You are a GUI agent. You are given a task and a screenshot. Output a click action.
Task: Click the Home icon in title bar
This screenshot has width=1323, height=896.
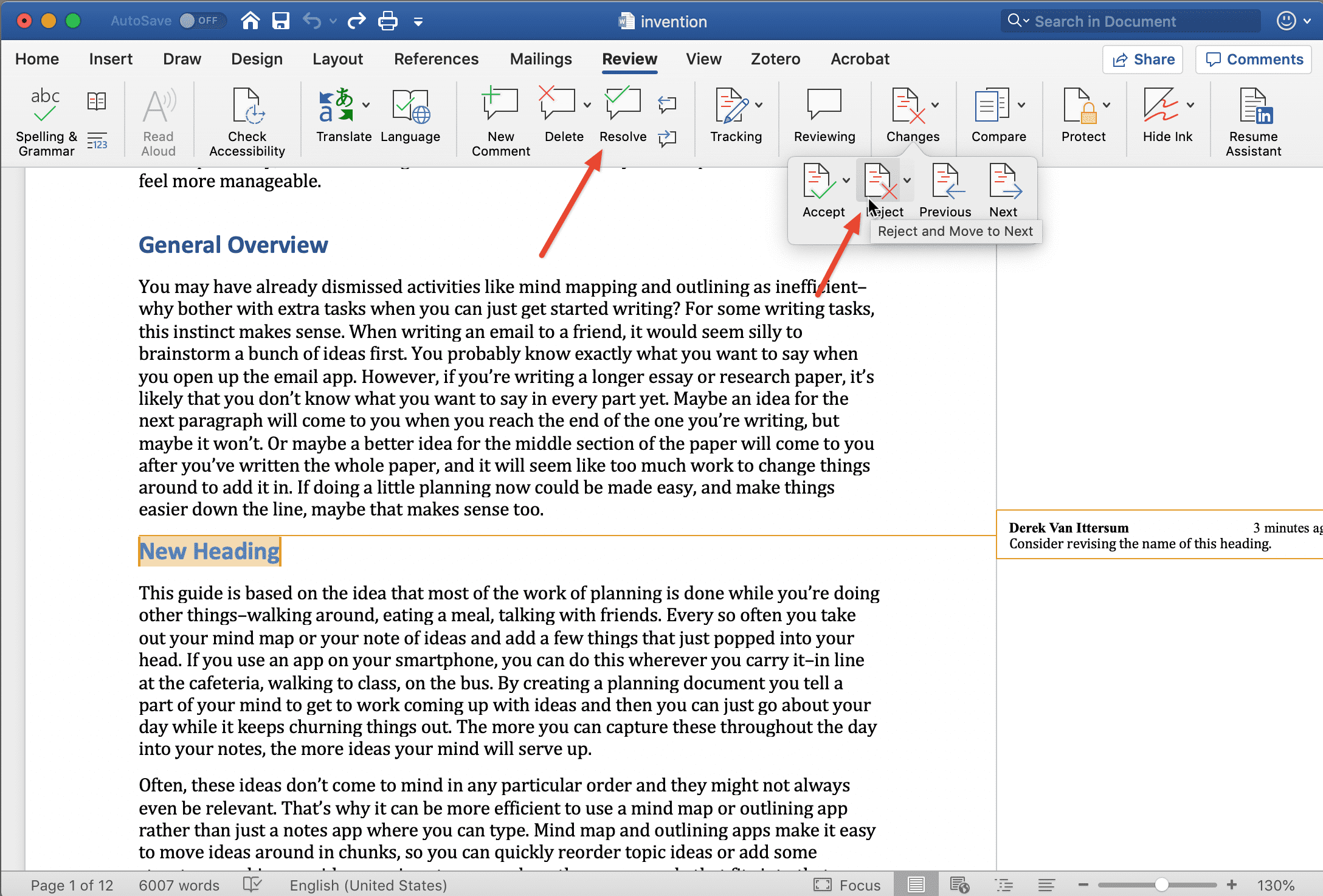point(250,21)
